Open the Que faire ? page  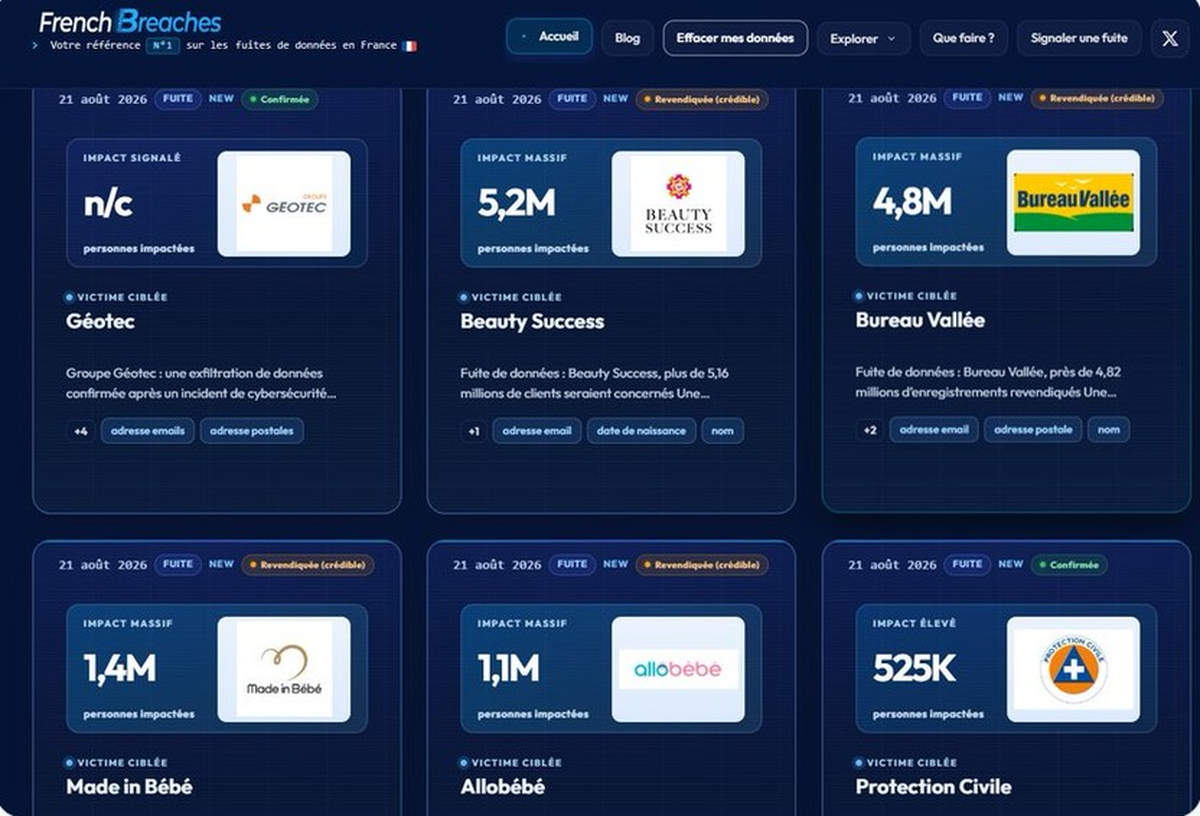(x=963, y=38)
